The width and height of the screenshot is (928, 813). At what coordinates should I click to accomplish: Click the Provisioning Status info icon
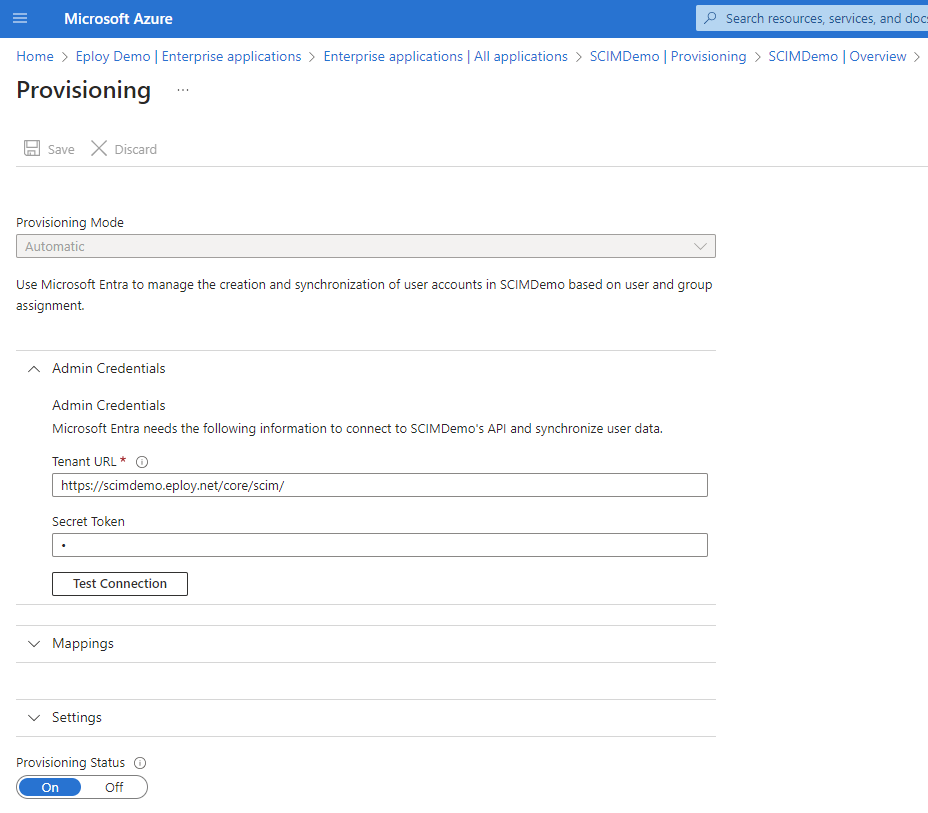[x=140, y=763]
